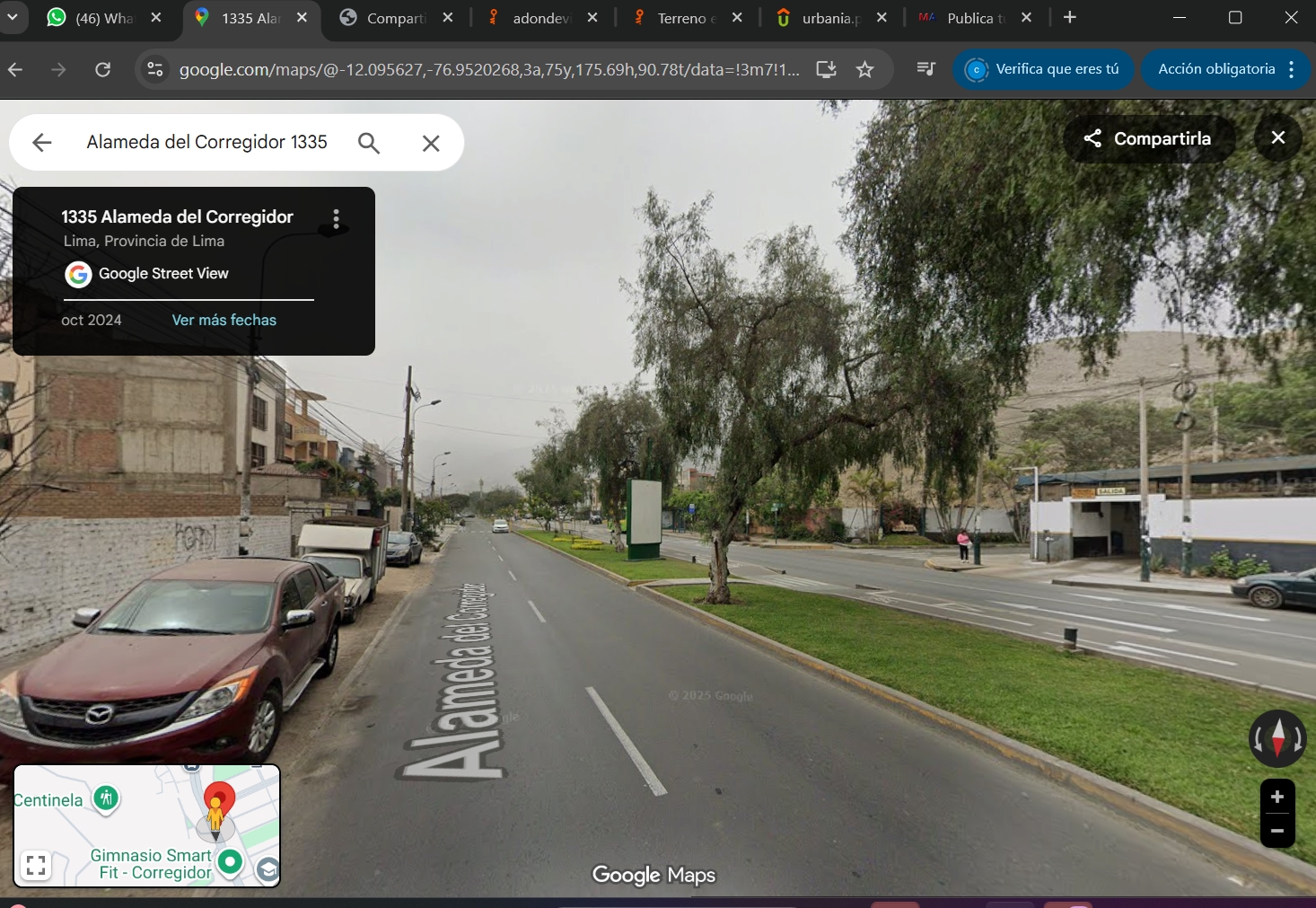
Task: Expand the minimap to fullscreen
Action: click(36, 865)
